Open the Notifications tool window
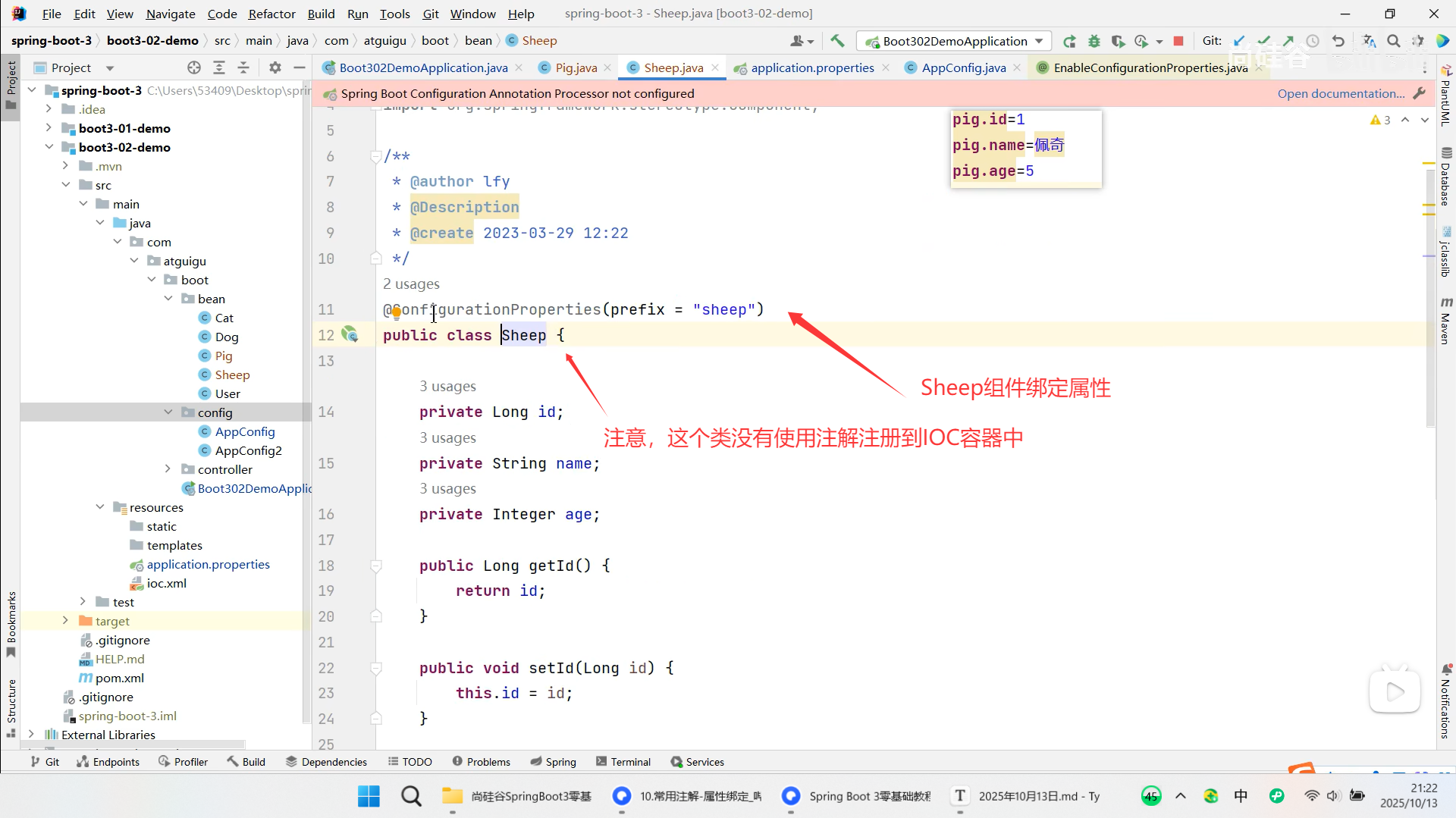1456x818 pixels. click(1446, 701)
